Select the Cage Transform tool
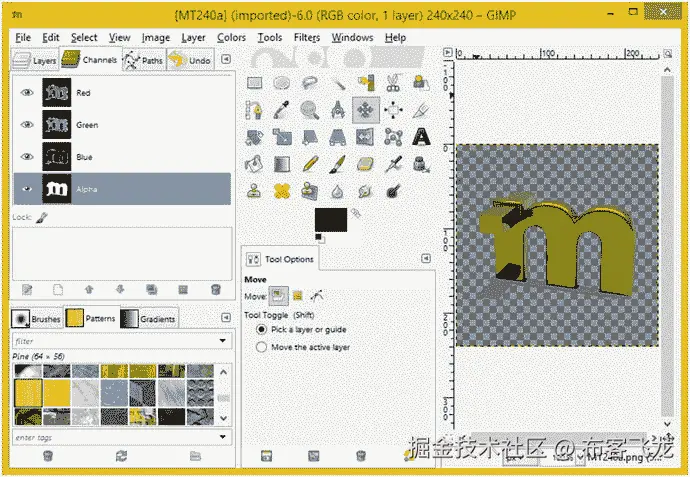The image size is (690, 477). pyautogui.click(x=393, y=137)
